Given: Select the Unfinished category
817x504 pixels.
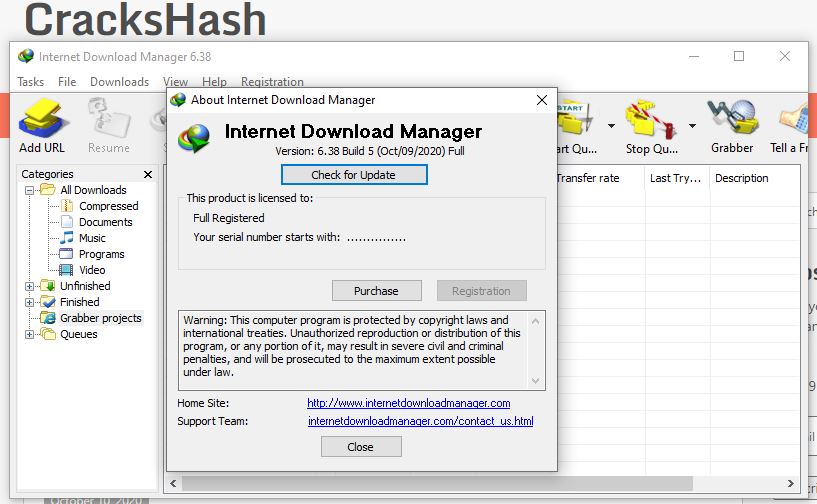Looking at the screenshot, I should [x=85, y=286].
